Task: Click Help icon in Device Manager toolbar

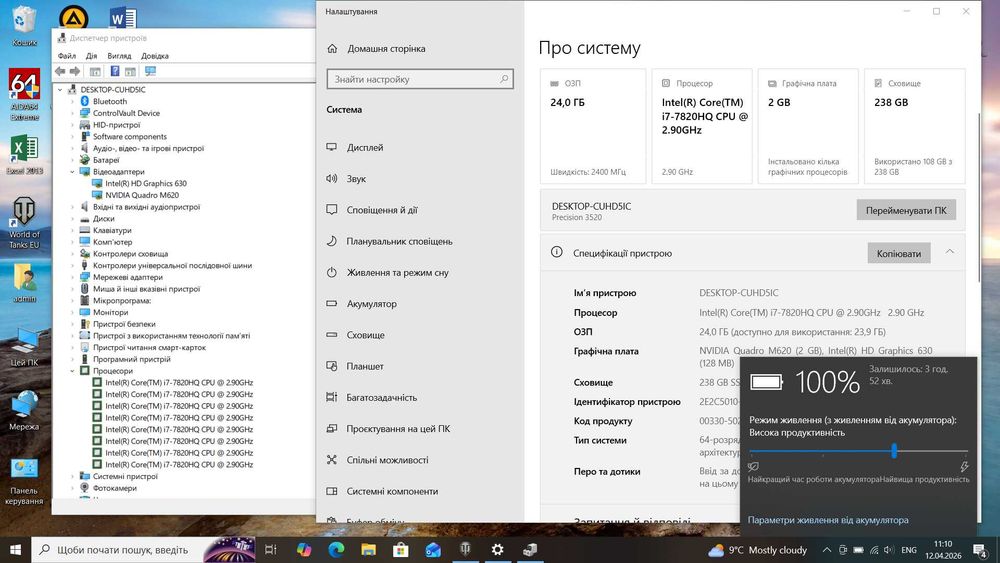Action: [x=115, y=71]
